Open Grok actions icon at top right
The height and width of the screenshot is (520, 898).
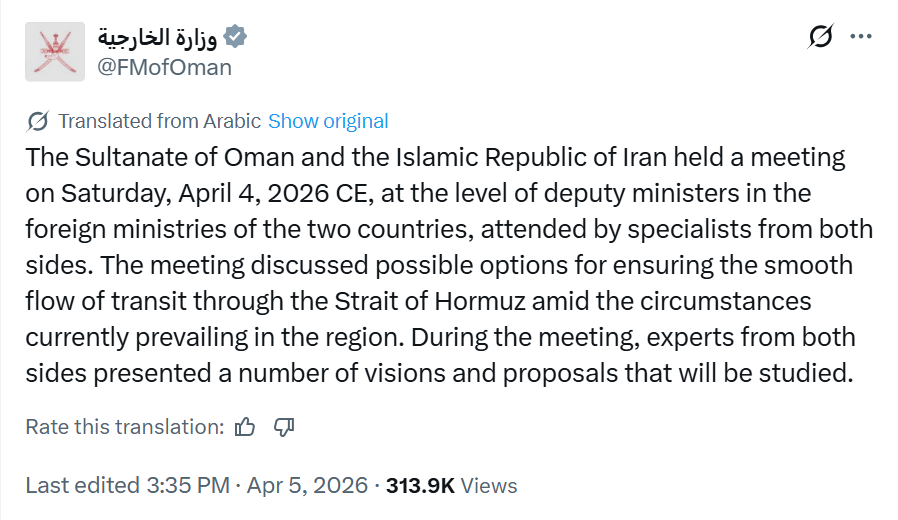pos(820,38)
